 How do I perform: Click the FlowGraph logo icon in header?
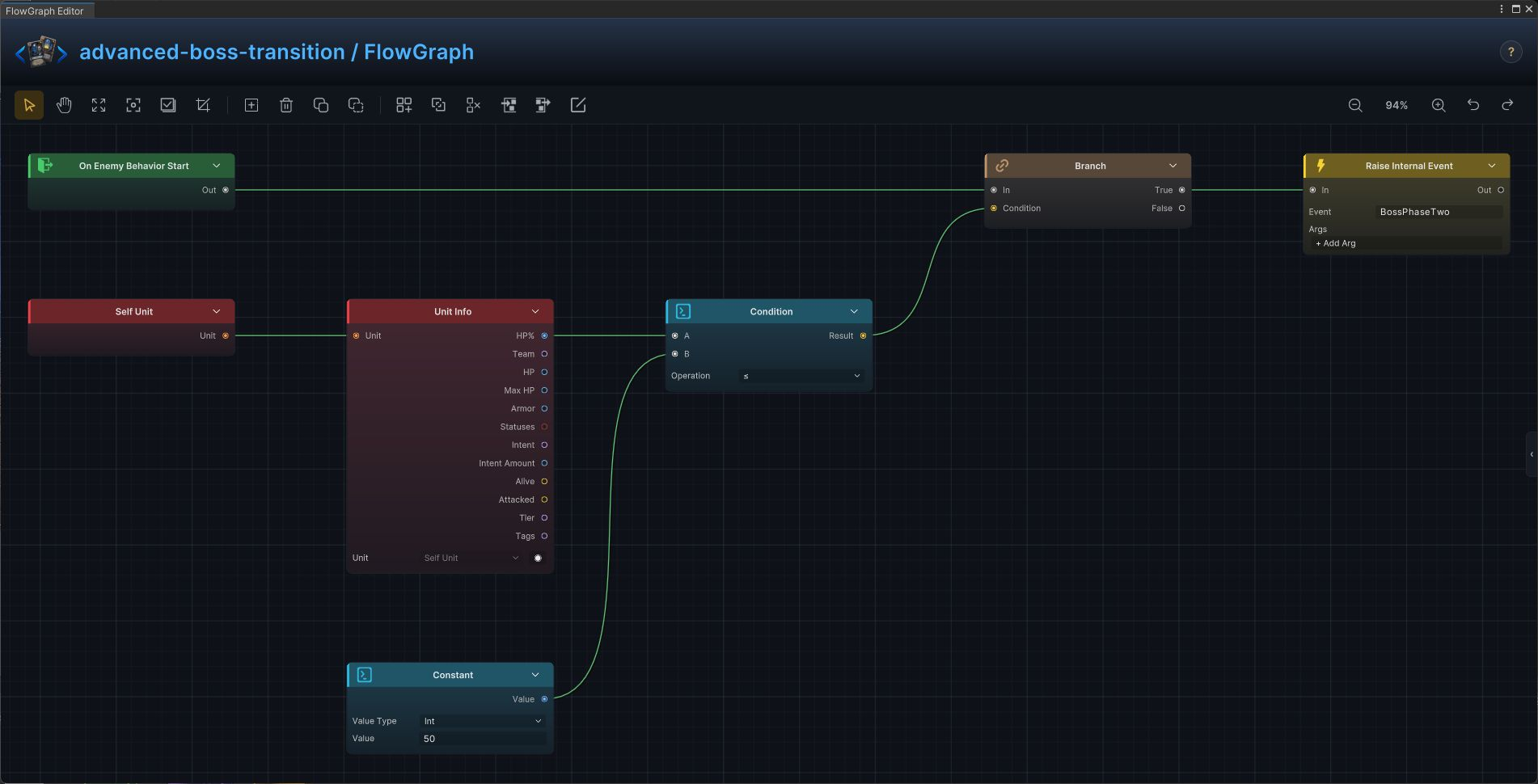point(41,52)
